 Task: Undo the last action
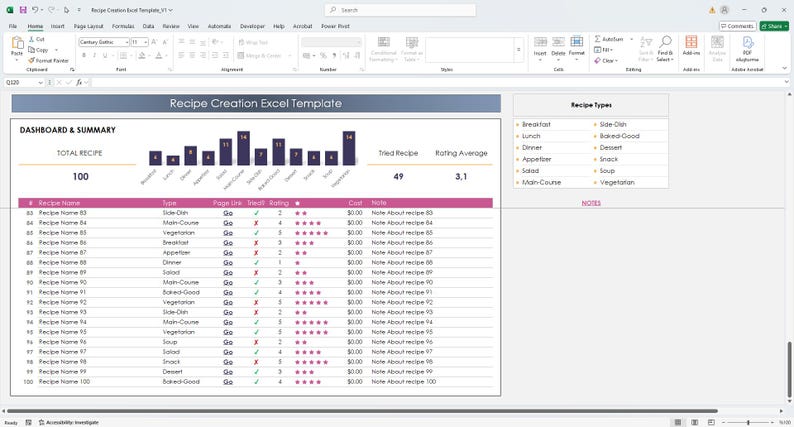coord(34,10)
